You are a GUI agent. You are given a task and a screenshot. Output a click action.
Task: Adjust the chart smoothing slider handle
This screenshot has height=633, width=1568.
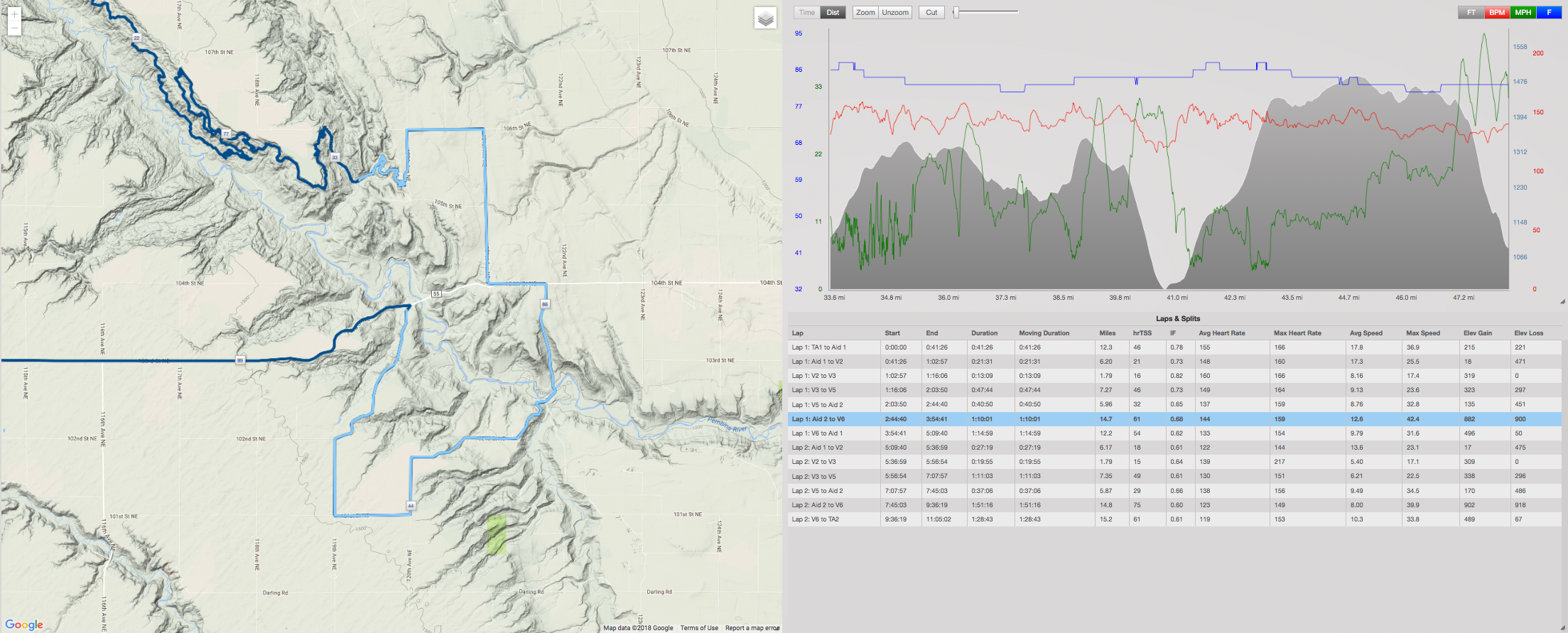(x=956, y=12)
